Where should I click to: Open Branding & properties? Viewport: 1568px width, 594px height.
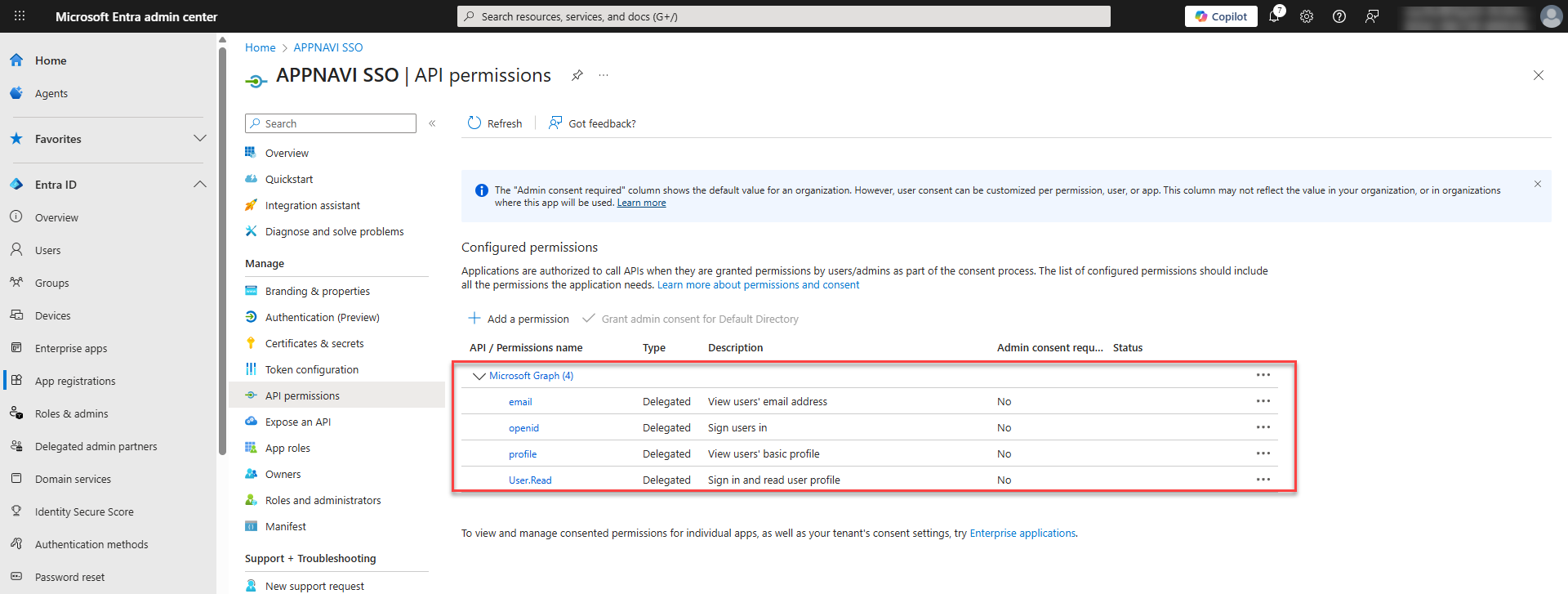tap(317, 292)
